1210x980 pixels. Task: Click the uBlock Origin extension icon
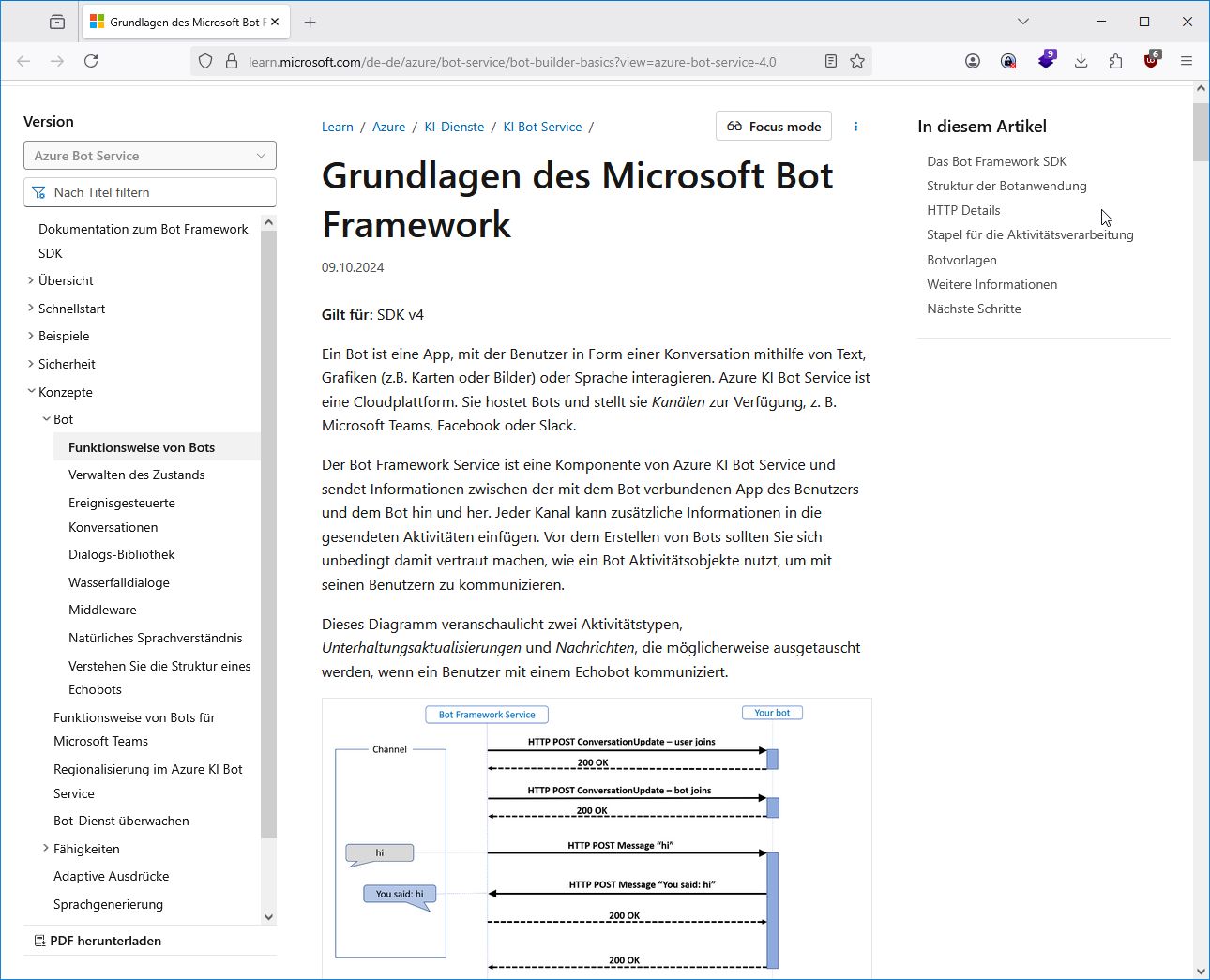(1151, 61)
